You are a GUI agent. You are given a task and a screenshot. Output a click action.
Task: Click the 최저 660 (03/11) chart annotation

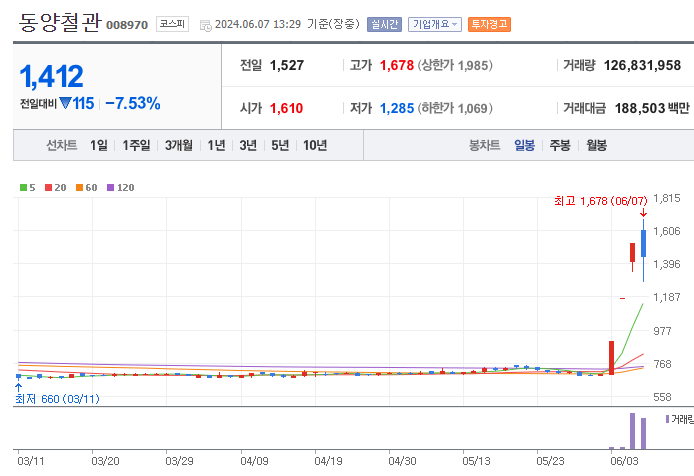tap(57, 399)
